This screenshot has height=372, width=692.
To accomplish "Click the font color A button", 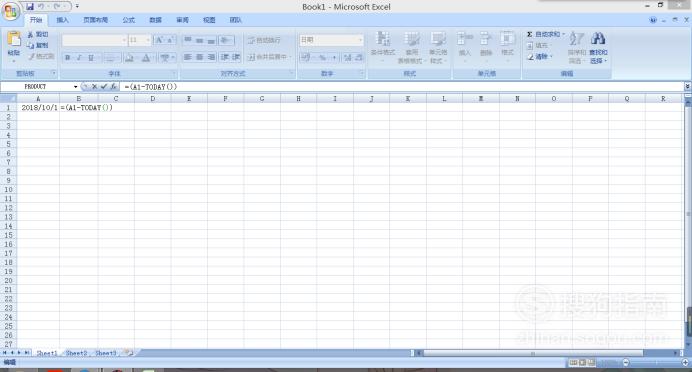I will tap(146, 57).
